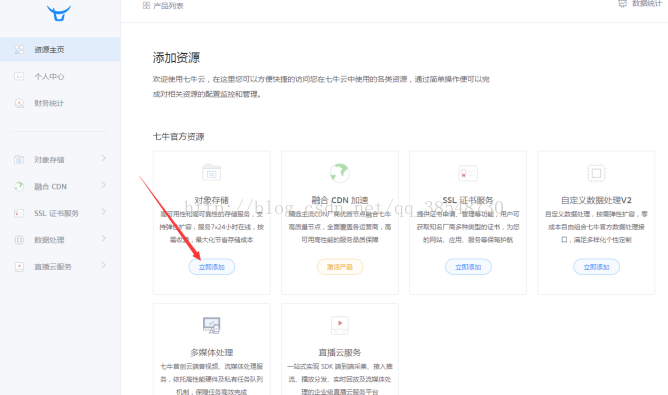Image resolution: width=668 pixels, height=395 pixels.
Task: Click the SSL 证书服务 card title
Action: (468, 200)
